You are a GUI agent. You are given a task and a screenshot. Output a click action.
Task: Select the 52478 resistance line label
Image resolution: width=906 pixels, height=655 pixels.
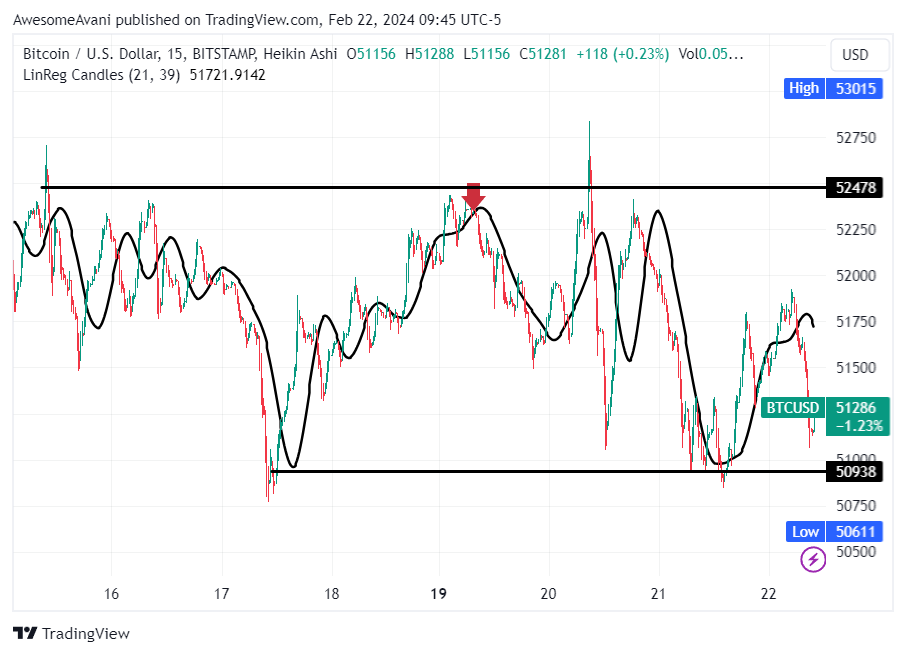855,188
